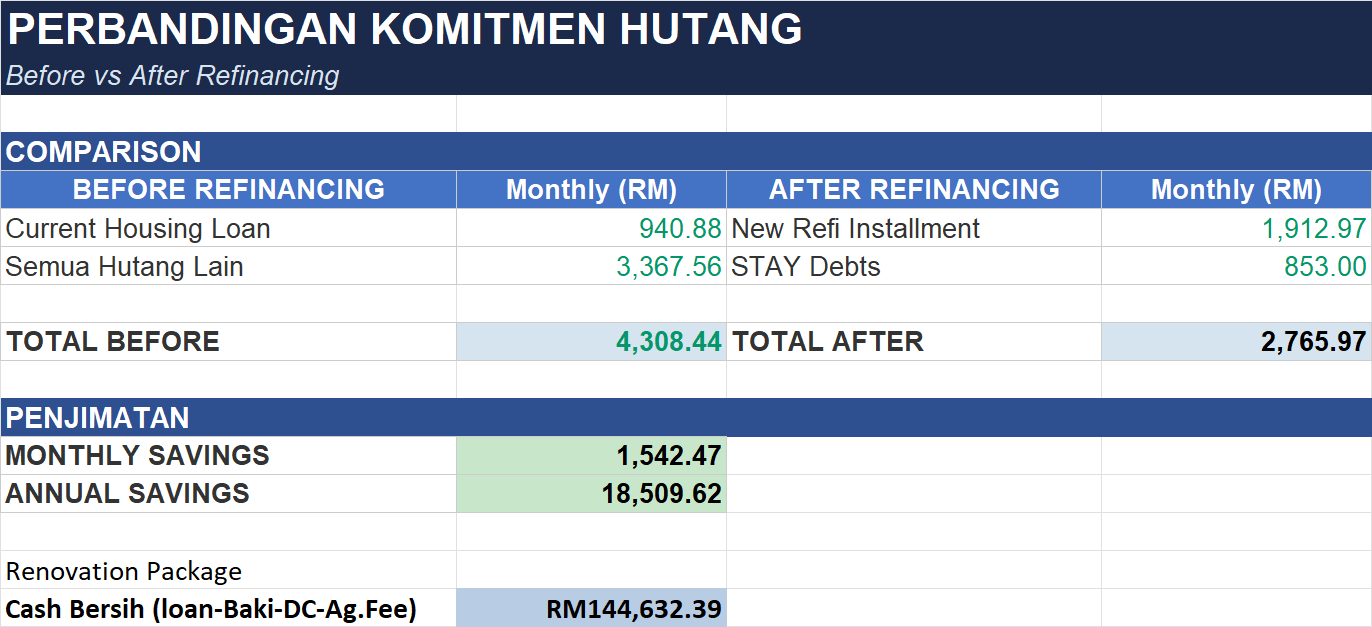Select the 2,765.97 total cell
1372x627 pixels.
click(1237, 342)
